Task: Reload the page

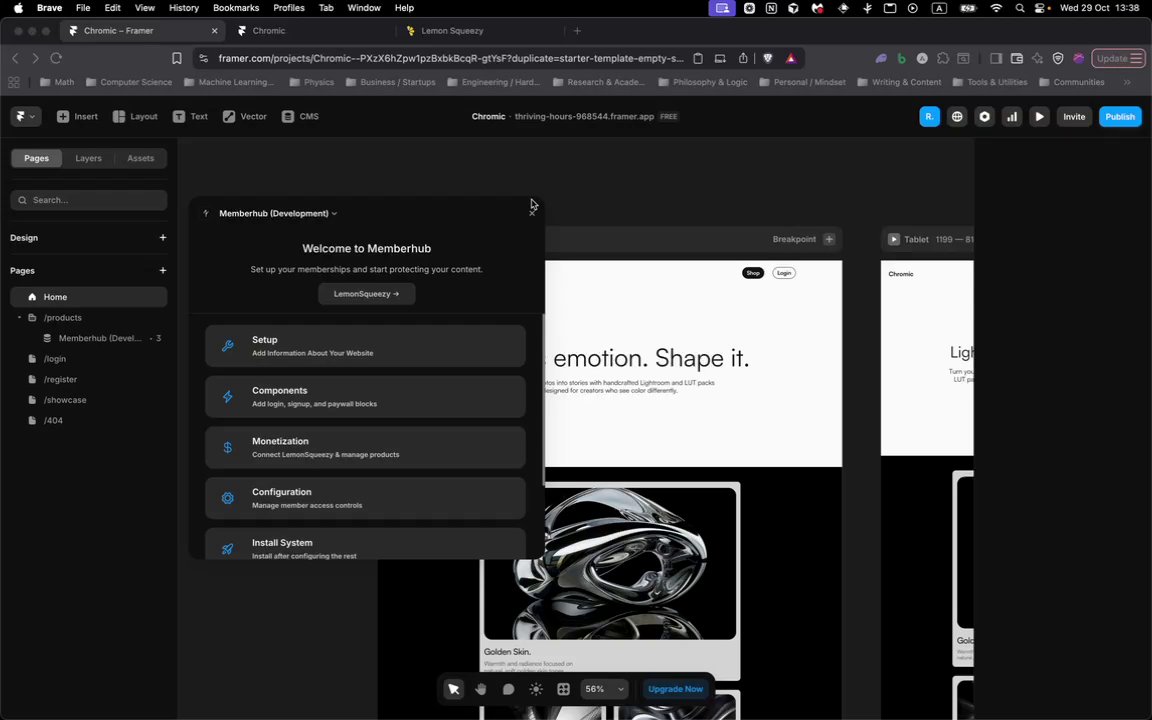Action: click(x=56, y=58)
